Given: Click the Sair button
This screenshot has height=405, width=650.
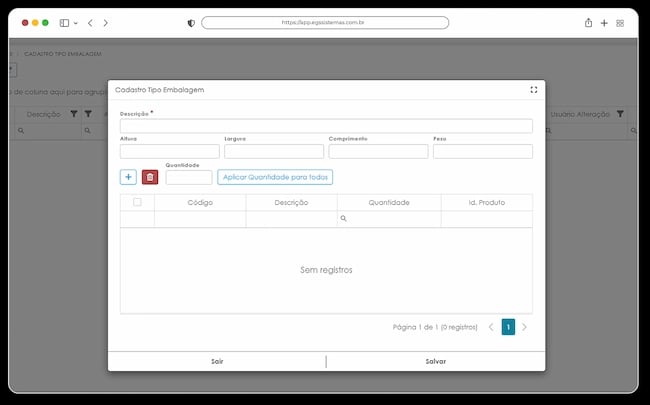Looking at the screenshot, I should coord(217,361).
